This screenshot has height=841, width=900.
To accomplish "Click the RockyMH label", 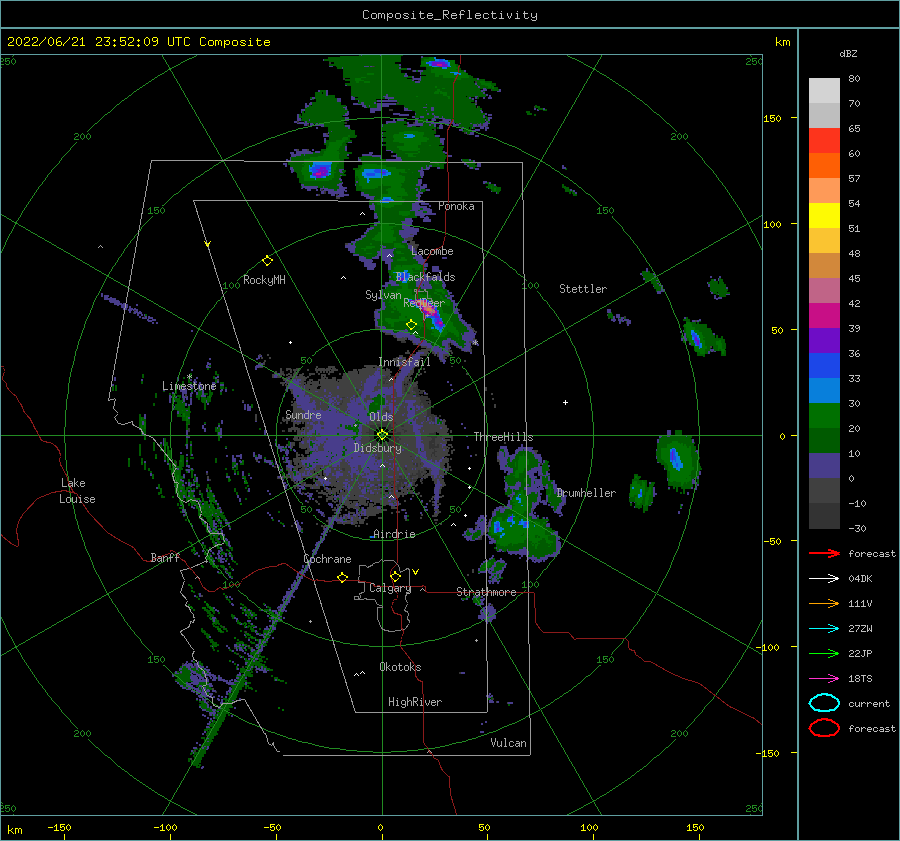I will coord(264,280).
